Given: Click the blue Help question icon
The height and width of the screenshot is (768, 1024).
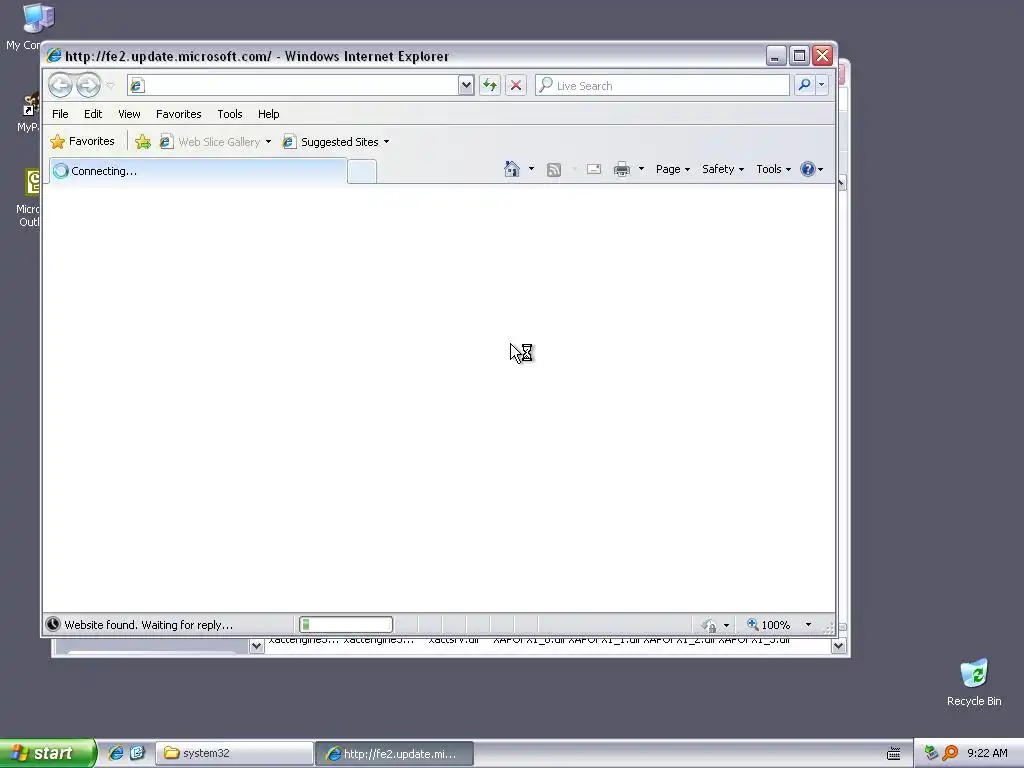Looking at the screenshot, I should pyautogui.click(x=808, y=169).
